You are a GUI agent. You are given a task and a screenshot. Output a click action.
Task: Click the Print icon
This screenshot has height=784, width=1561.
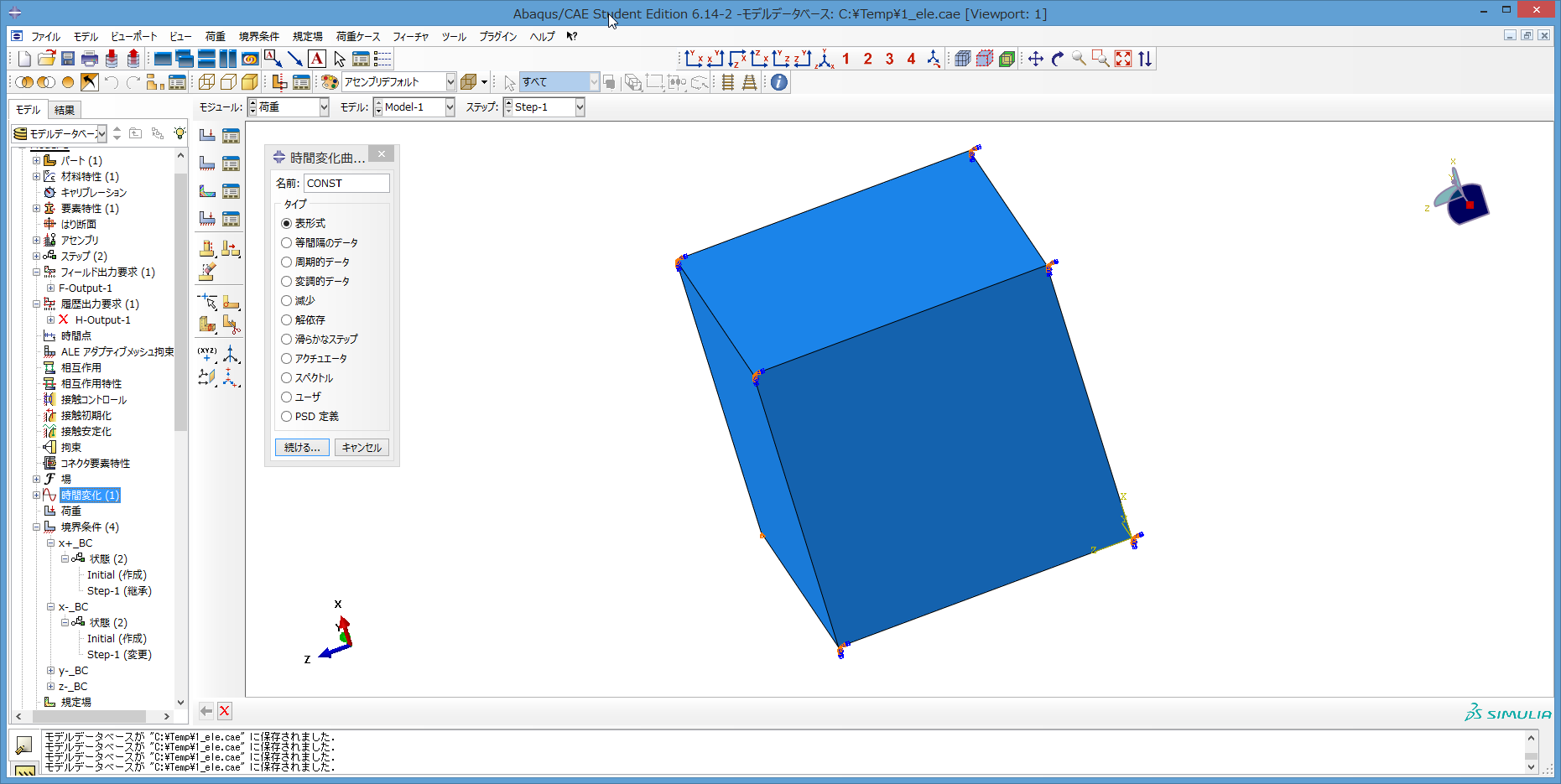tap(90, 59)
